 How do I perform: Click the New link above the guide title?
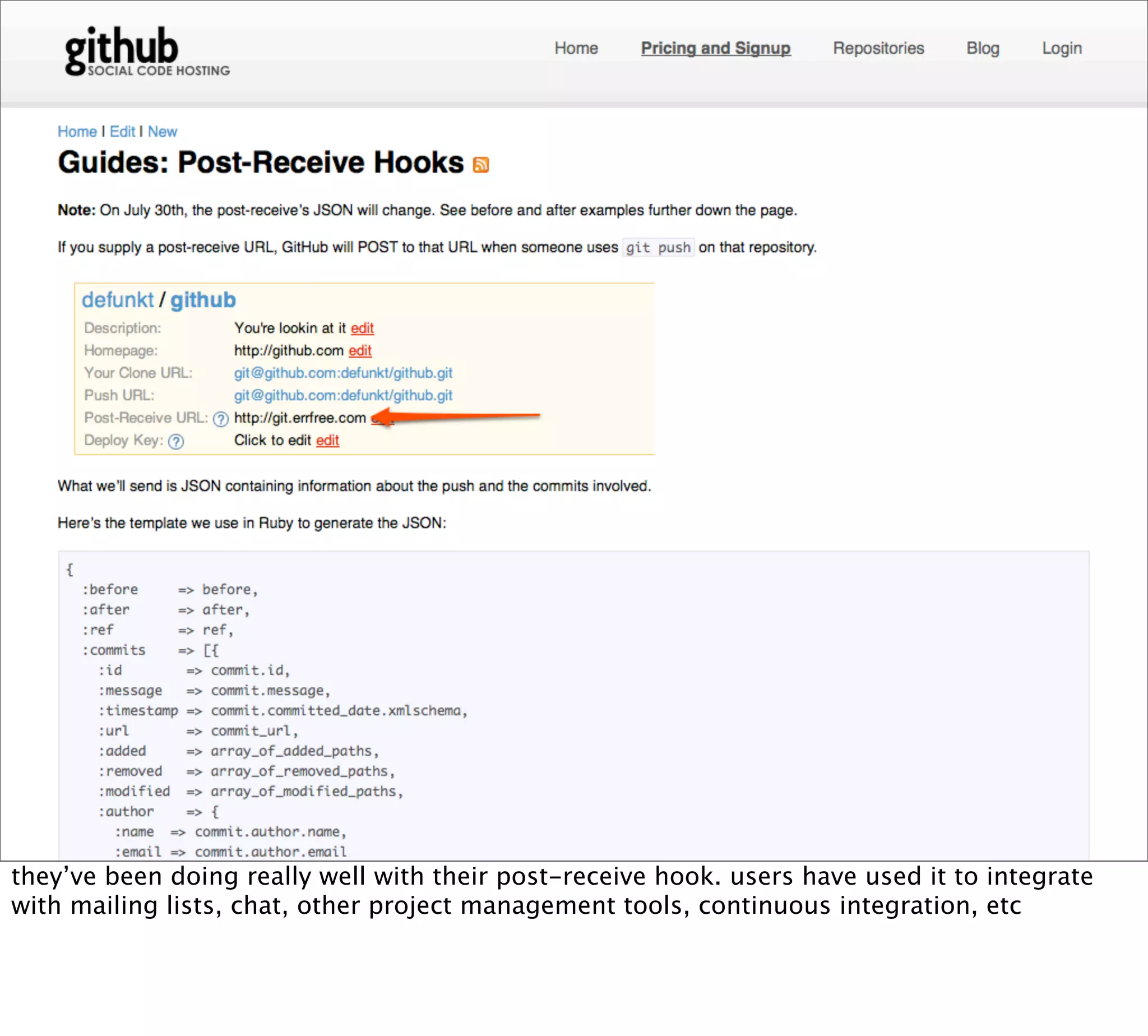coord(162,132)
